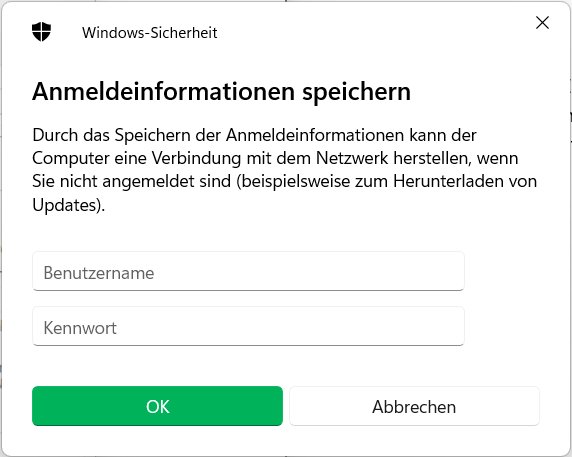Screen dimensions: 572x457
Task: Click the Benutzername placeholder text
Action: pos(99,273)
